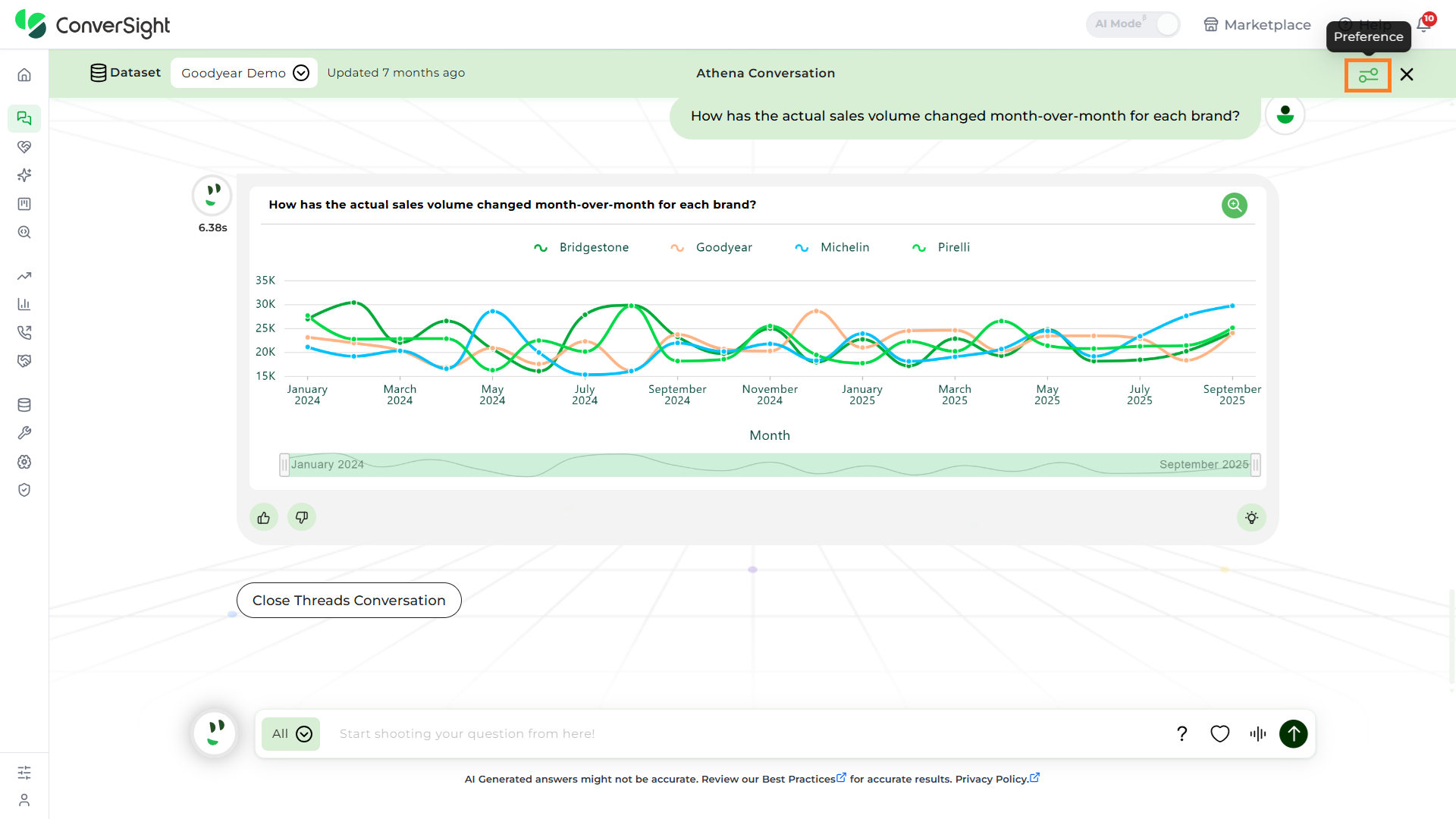The image size is (1456, 819).
Task: Give thumbs up to the answer
Action: [264, 518]
